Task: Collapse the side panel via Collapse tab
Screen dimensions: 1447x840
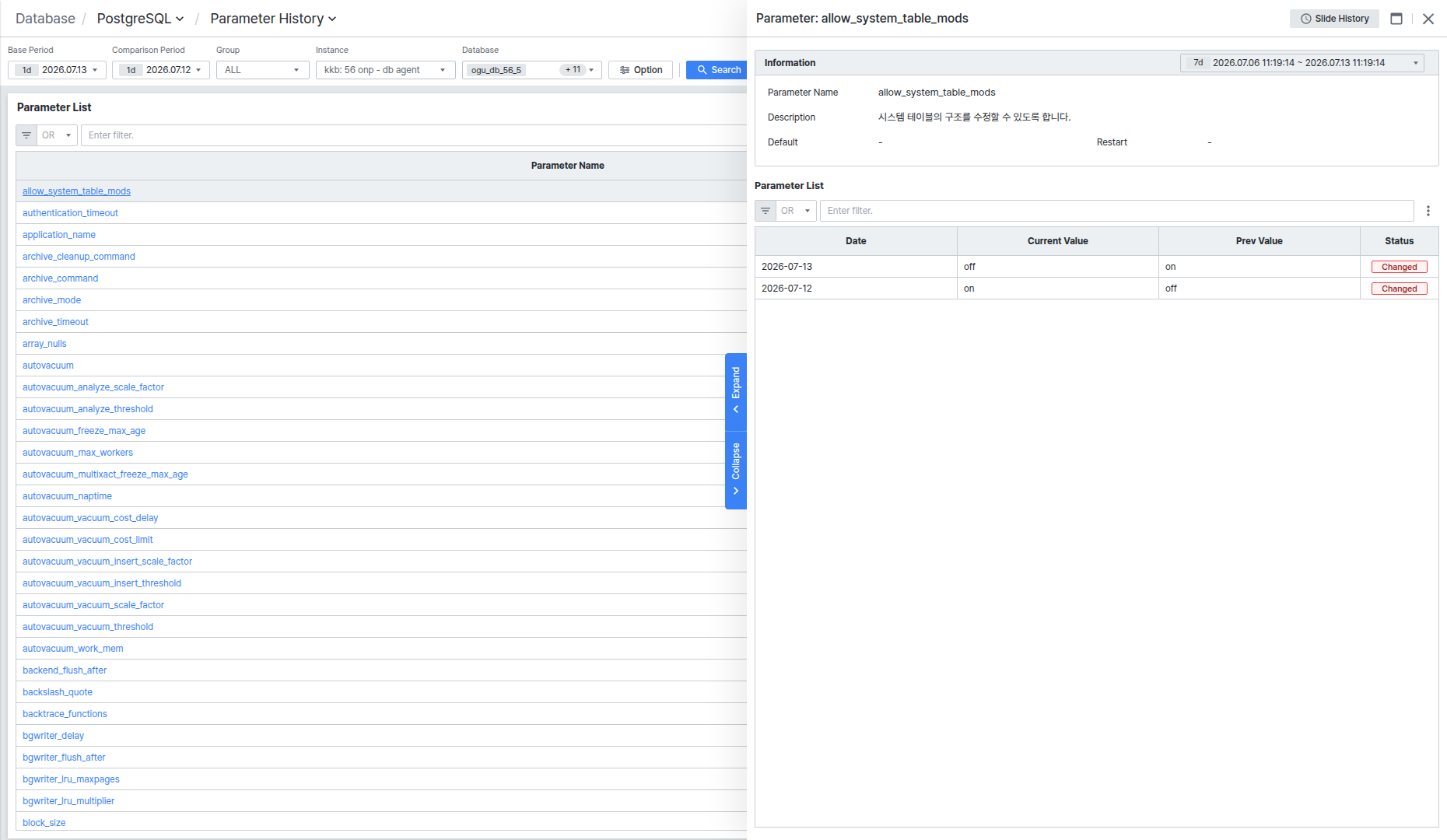Action: (x=736, y=471)
